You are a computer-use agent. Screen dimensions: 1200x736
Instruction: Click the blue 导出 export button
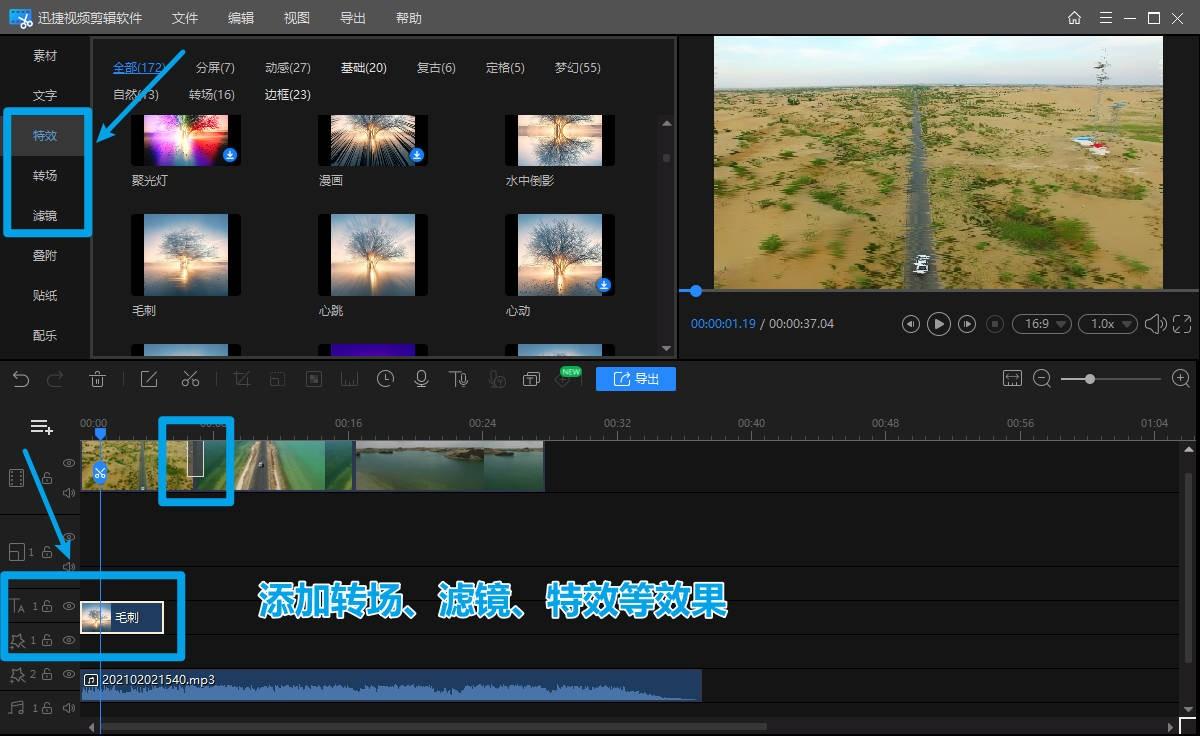point(636,379)
